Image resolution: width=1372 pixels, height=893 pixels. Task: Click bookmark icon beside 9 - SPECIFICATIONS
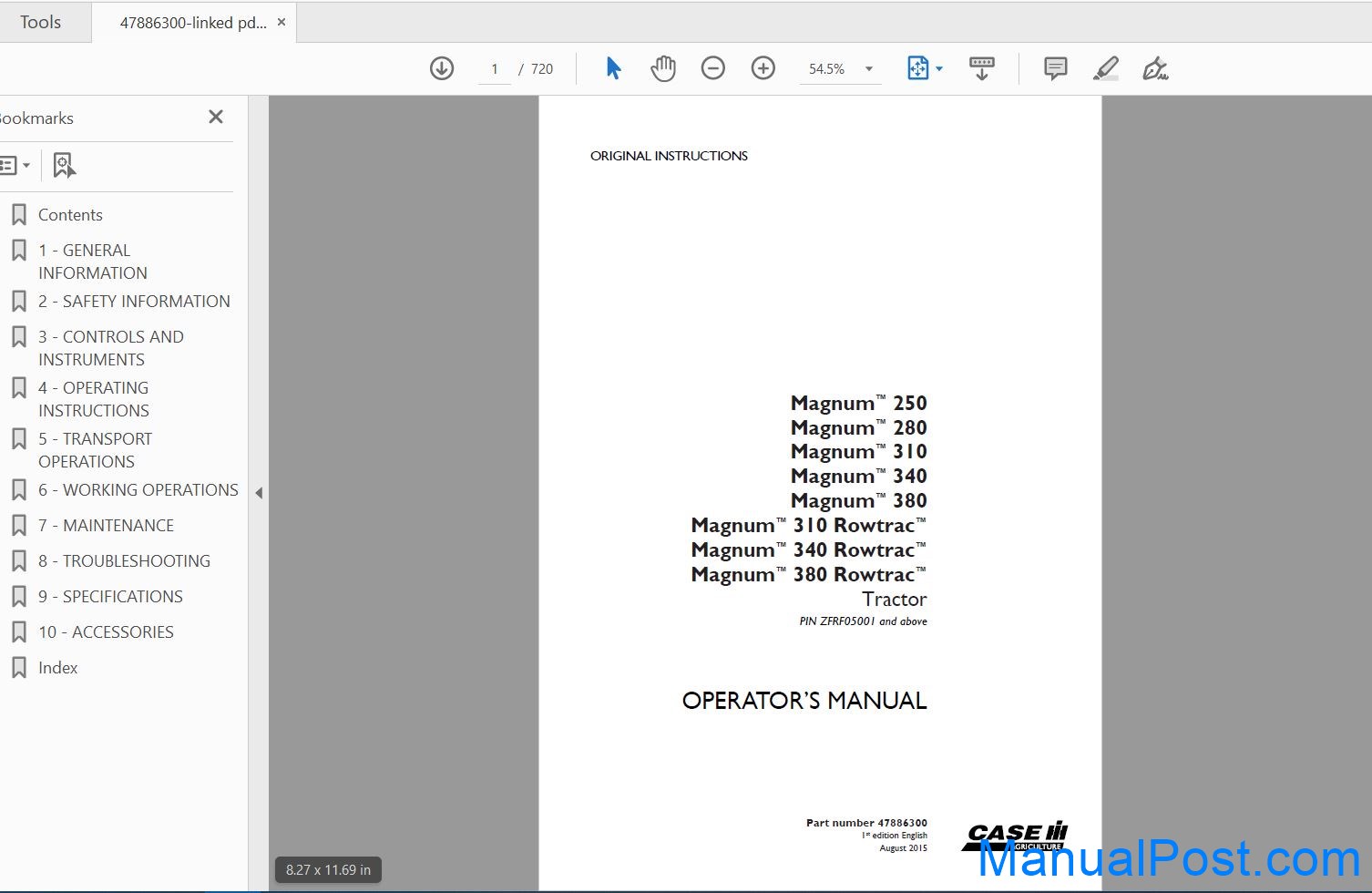(x=18, y=597)
